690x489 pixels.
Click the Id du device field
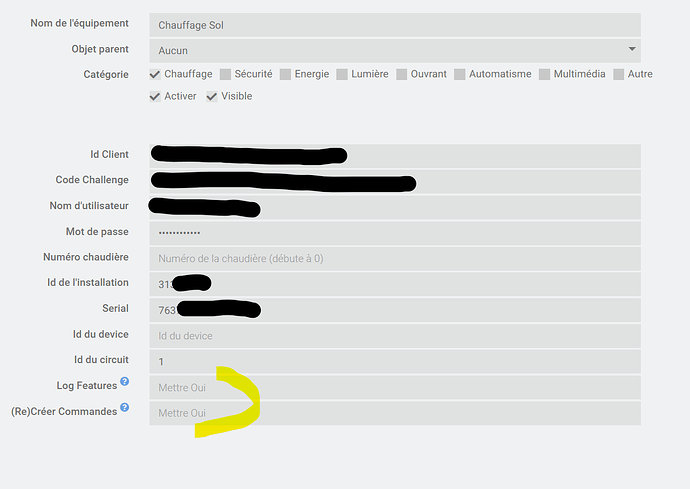395,336
